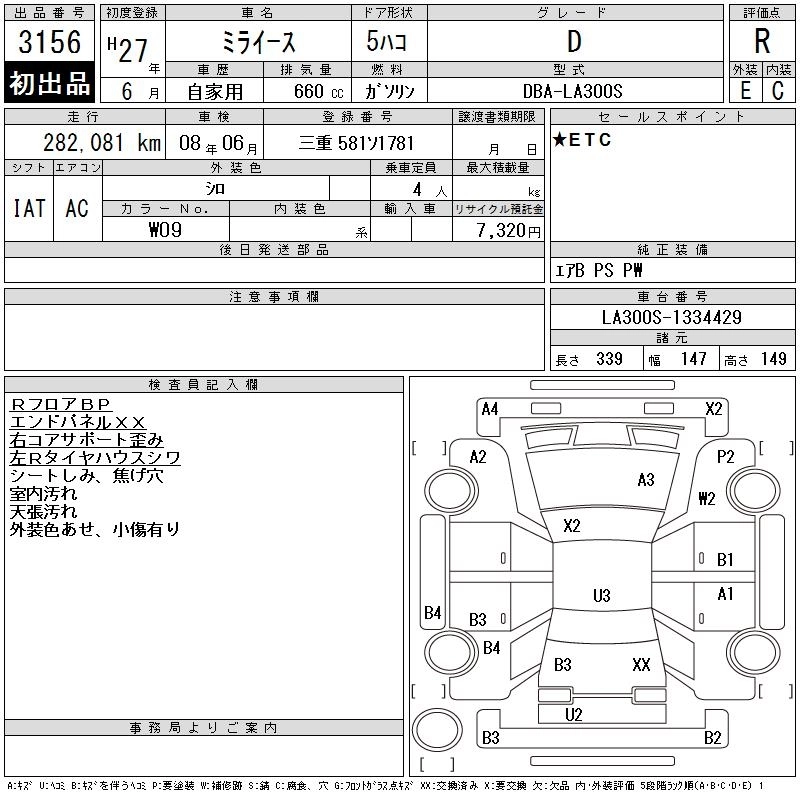The width and height of the screenshot is (800, 800).
Task: Click inspector note RフロアBP
Action: point(60,405)
